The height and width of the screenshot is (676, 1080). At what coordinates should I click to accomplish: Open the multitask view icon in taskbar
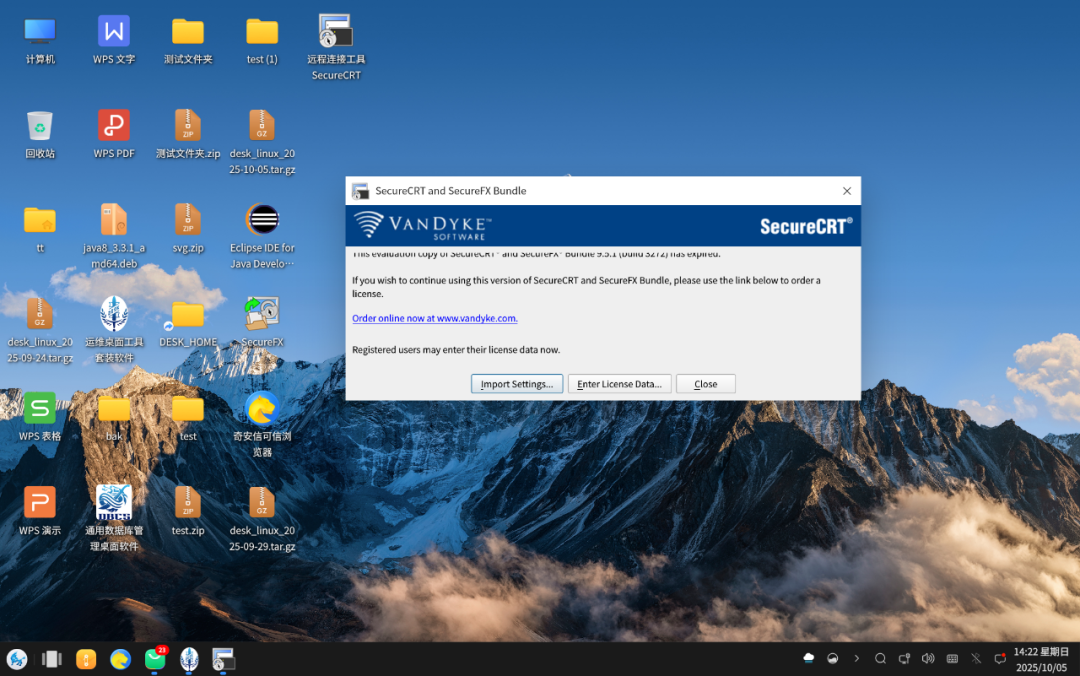(x=52, y=659)
